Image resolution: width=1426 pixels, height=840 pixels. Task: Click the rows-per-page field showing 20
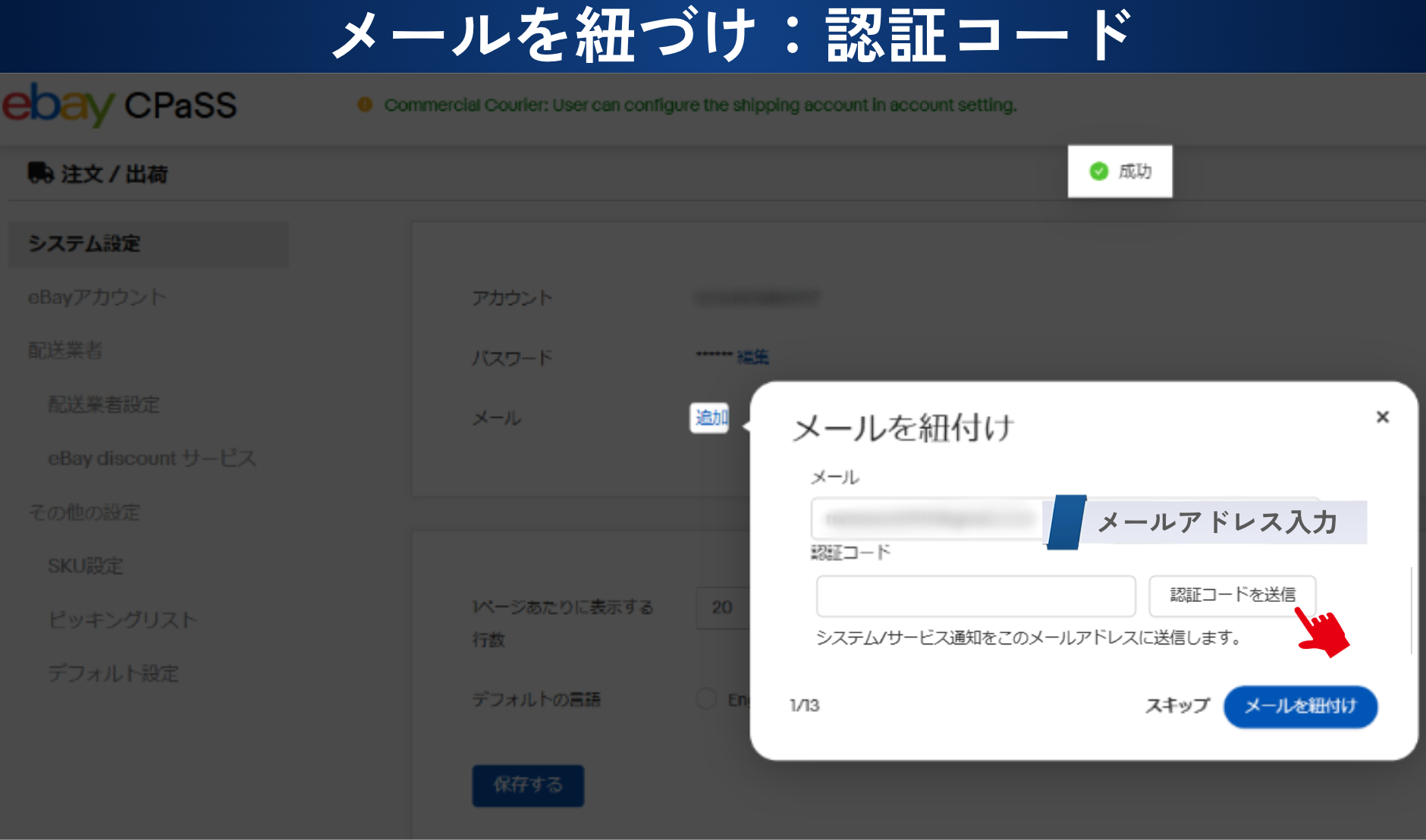pos(723,607)
